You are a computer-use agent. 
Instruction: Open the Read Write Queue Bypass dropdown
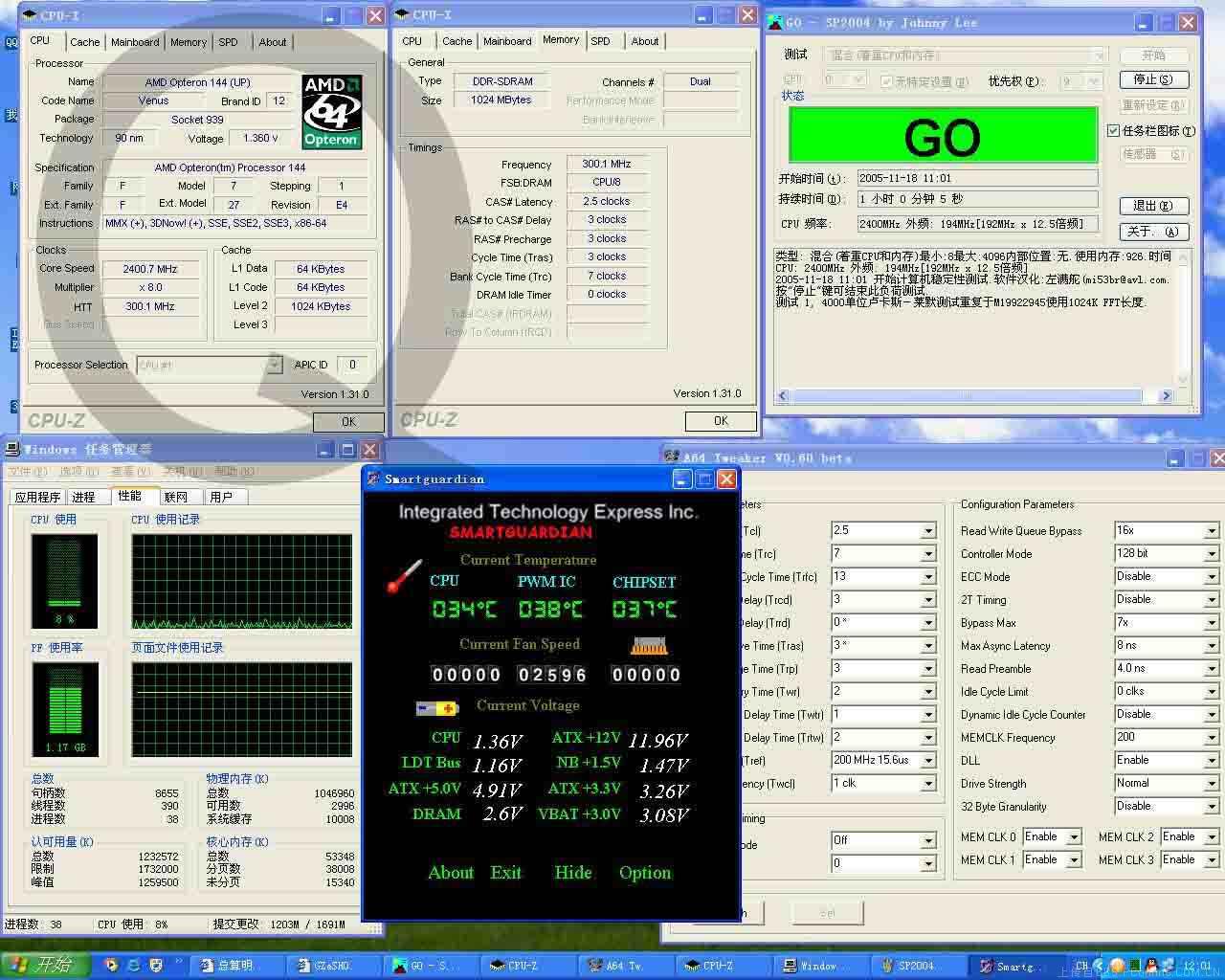tap(1212, 530)
